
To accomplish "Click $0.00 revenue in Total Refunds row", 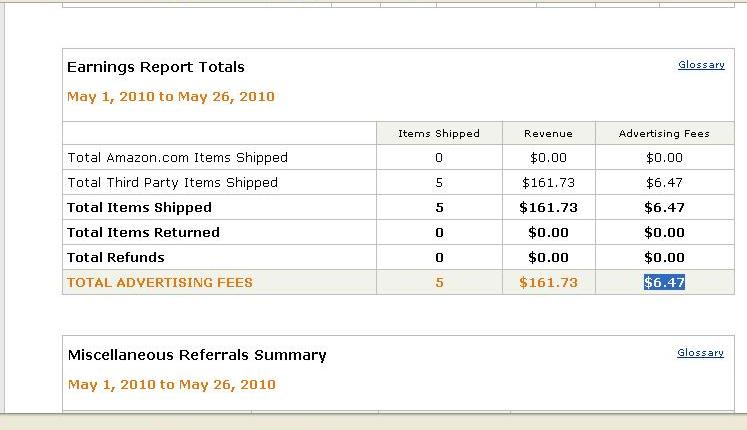I will coord(548,258).
